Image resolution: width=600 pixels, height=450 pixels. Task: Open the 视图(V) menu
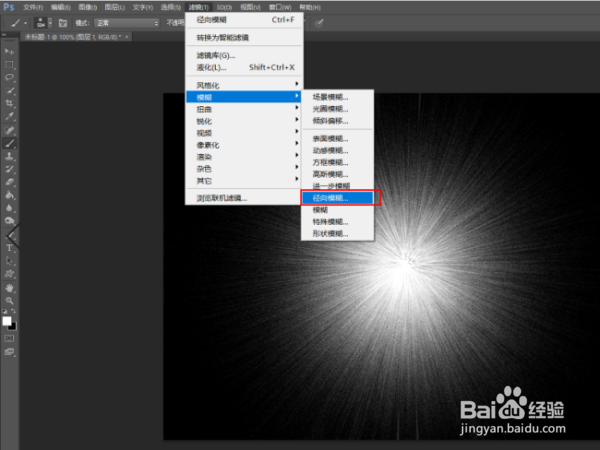click(x=250, y=7)
